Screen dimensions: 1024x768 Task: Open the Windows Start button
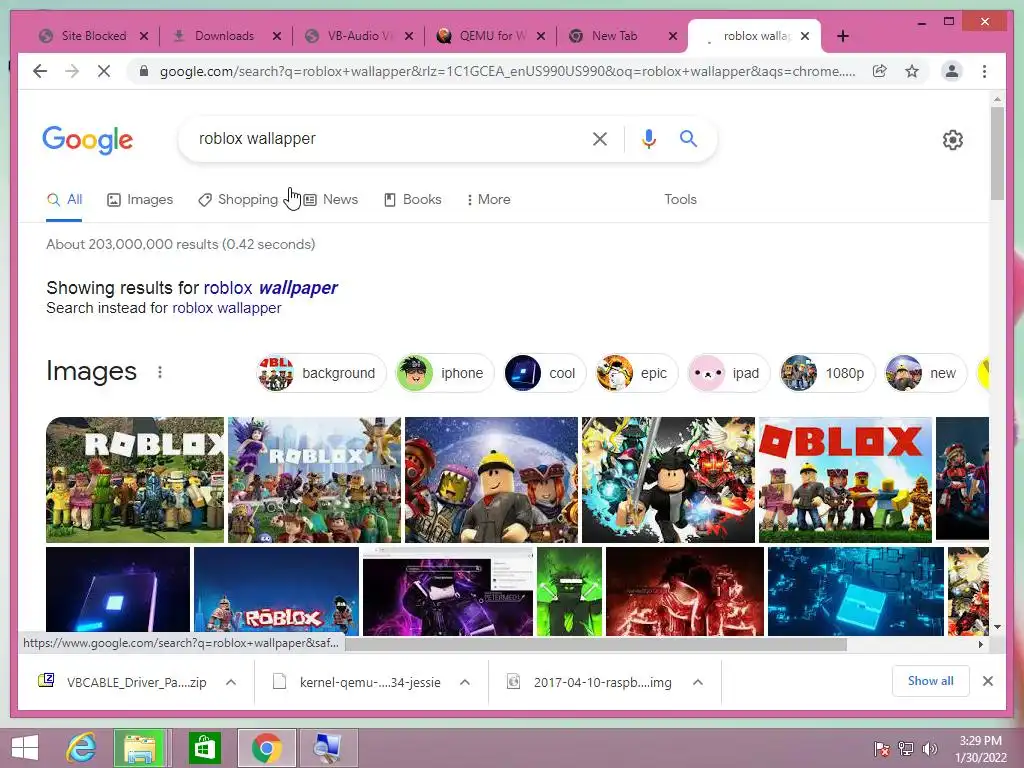(x=25, y=748)
